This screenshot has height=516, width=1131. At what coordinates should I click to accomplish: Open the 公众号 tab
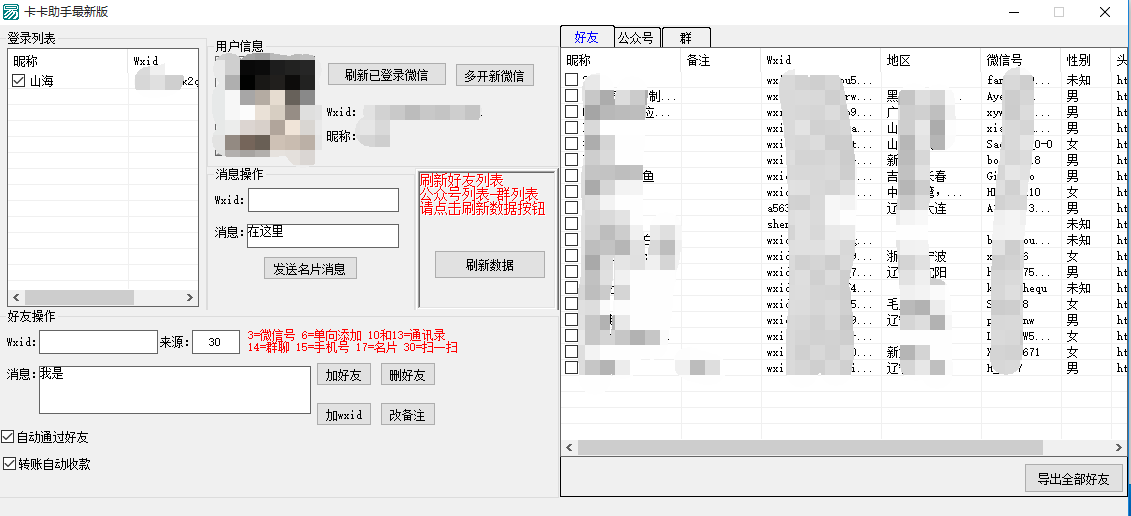(636, 38)
